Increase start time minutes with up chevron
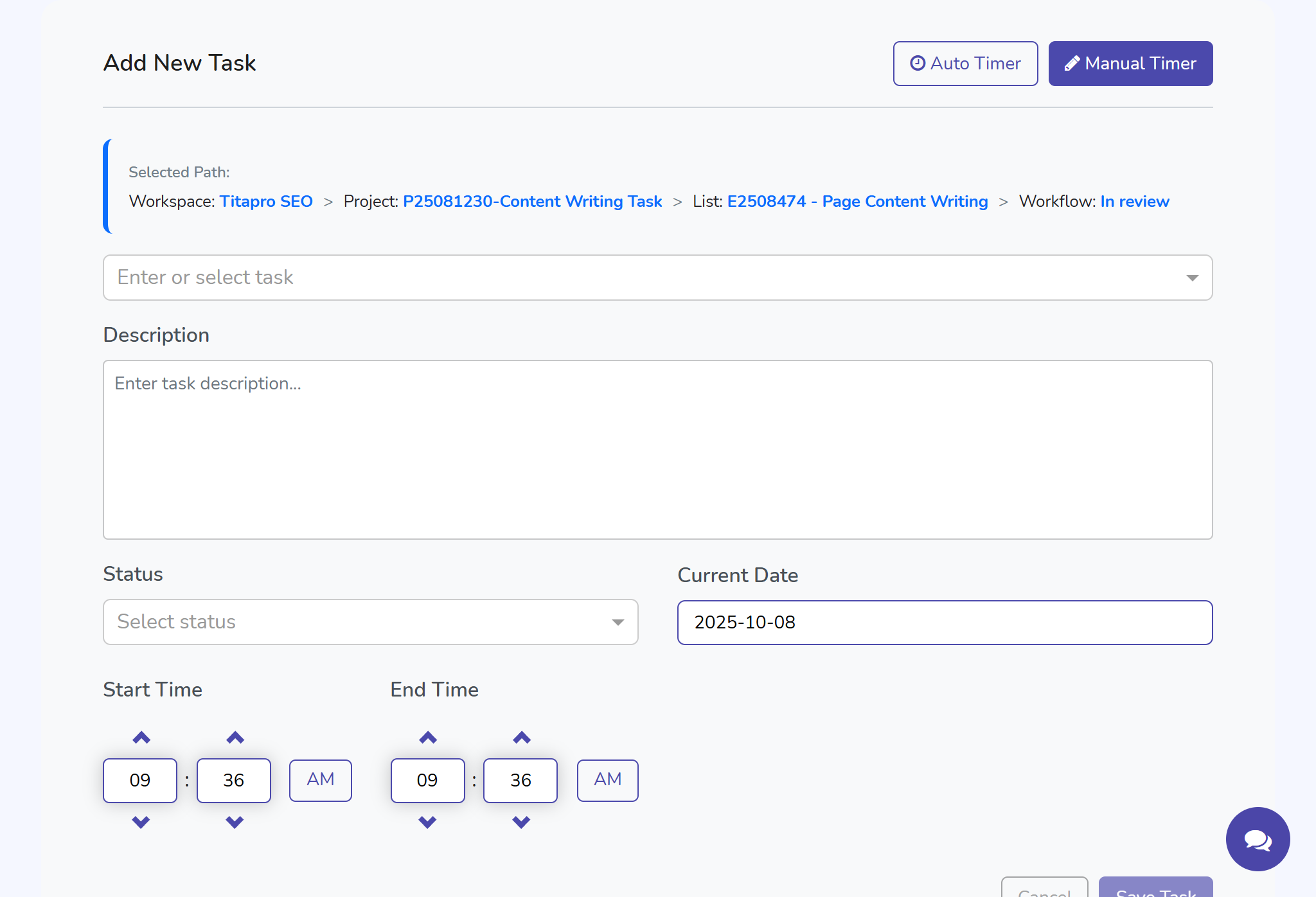This screenshot has height=897, width=1316. click(235, 738)
